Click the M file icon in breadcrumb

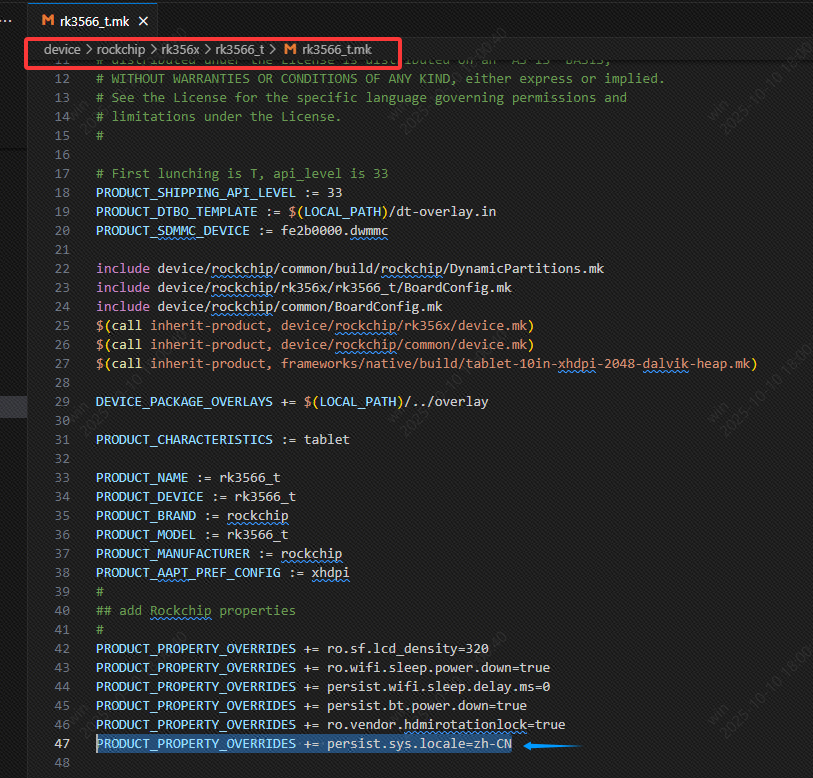click(x=290, y=49)
